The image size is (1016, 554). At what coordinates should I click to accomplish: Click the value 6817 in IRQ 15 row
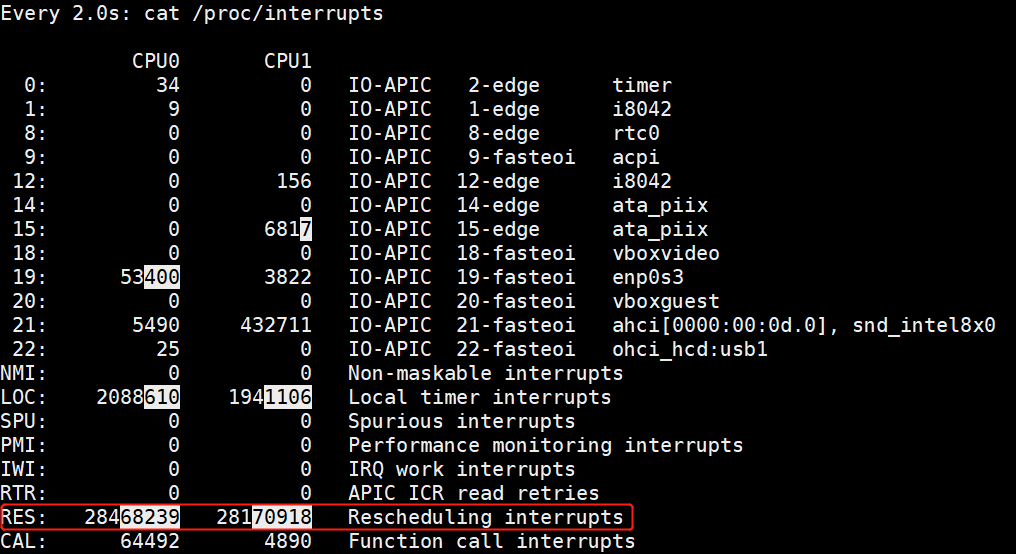288,229
